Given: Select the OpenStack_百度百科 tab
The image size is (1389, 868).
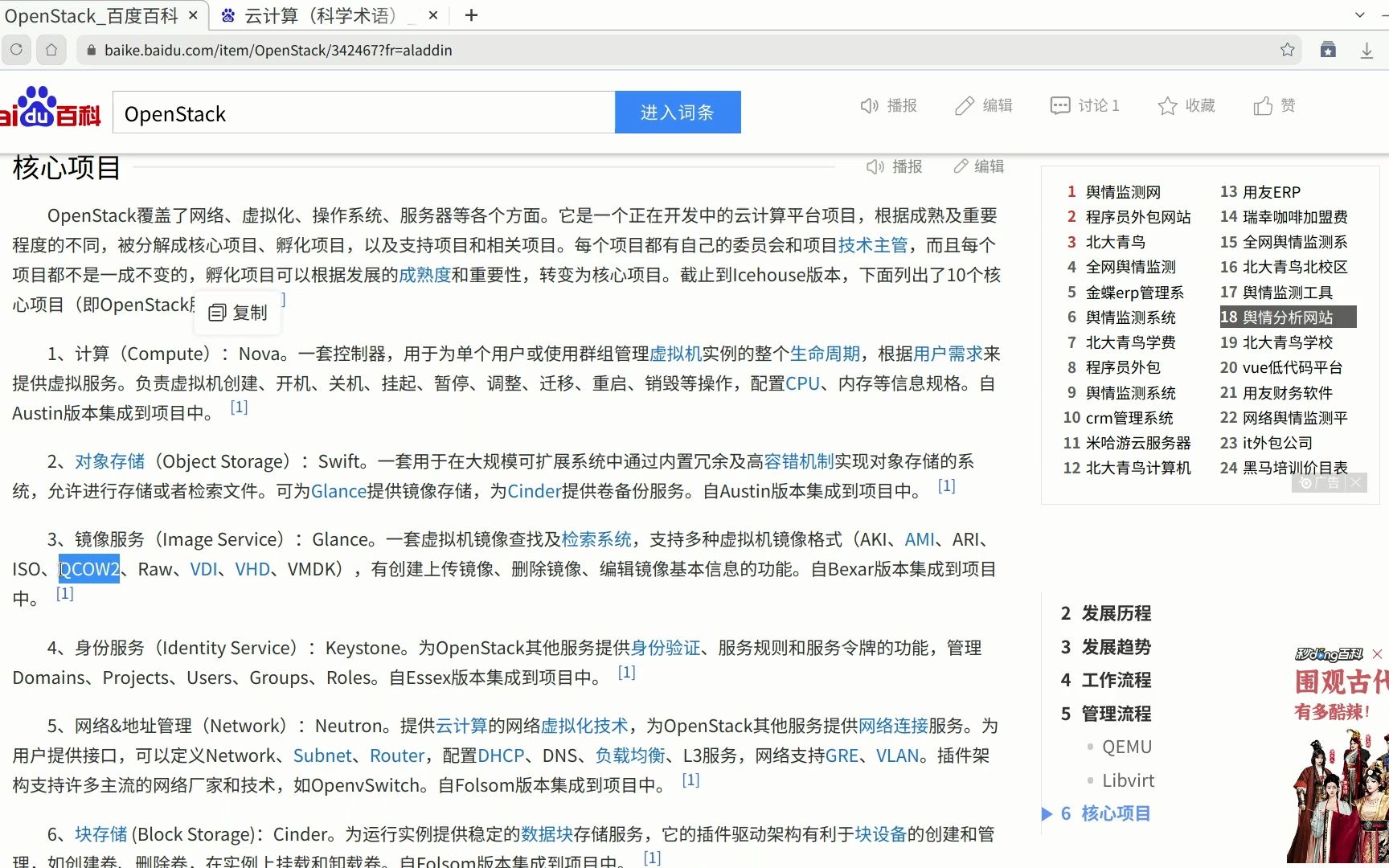Looking at the screenshot, I should click(x=92, y=15).
